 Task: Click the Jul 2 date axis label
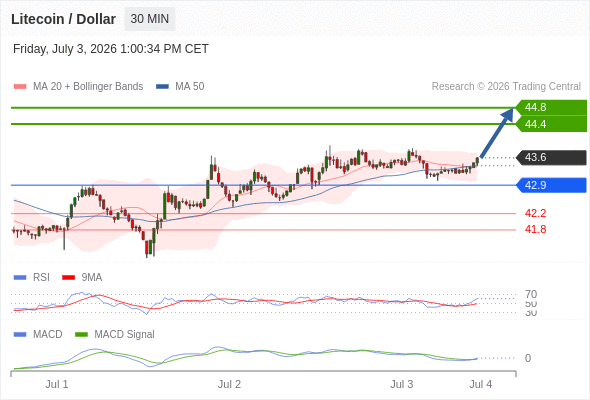click(x=229, y=384)
